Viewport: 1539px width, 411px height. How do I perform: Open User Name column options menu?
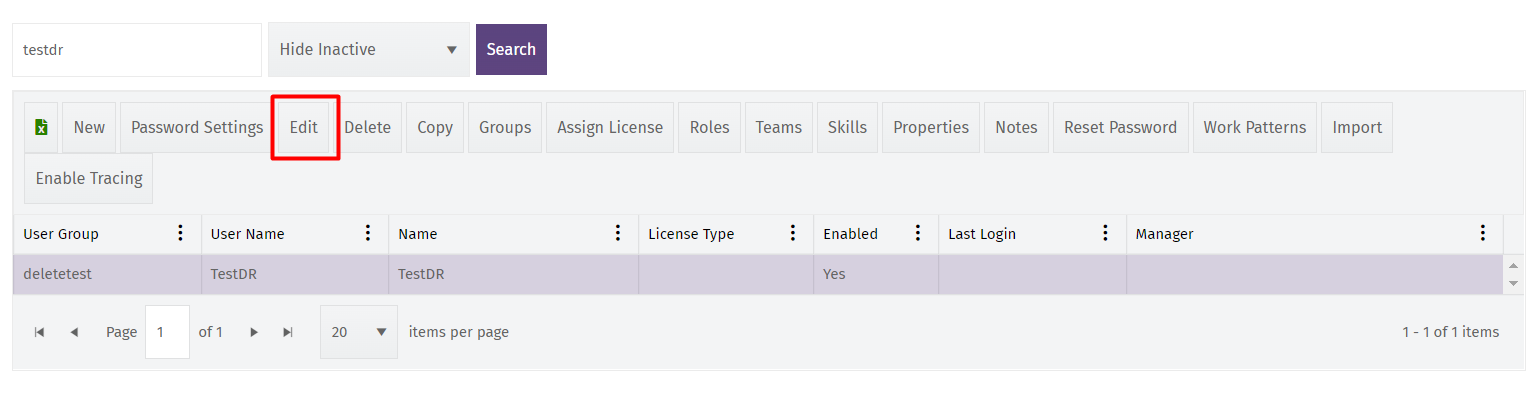[367, 233]
